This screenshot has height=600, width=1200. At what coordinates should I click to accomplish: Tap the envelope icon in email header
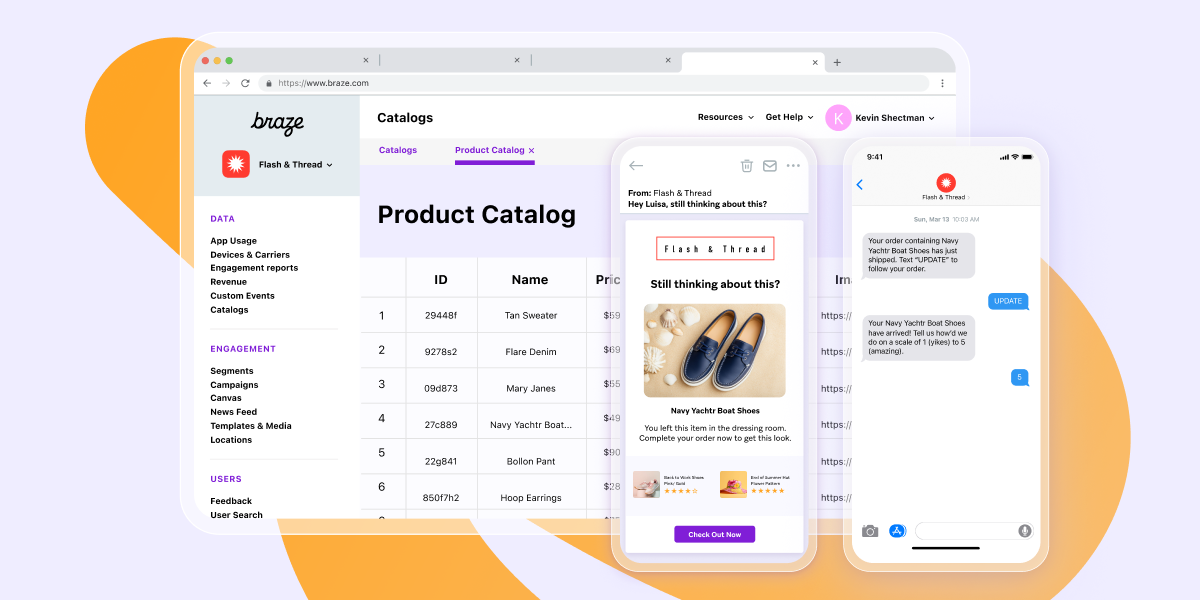[x=770, y=166]
